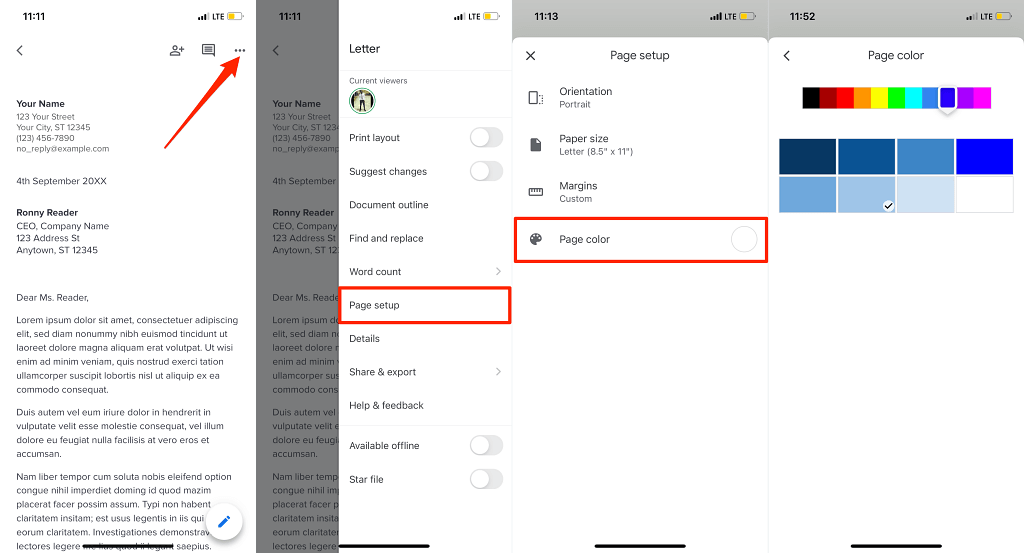This screenshot has height=553, width=1024.
Task: Toggle Suggest changes on
Action: (x=486, y=171)
